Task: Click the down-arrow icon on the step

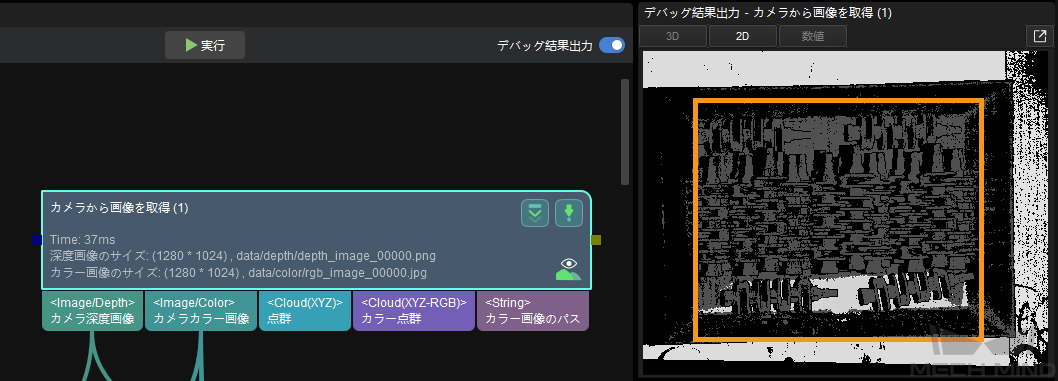Action: 569,213
